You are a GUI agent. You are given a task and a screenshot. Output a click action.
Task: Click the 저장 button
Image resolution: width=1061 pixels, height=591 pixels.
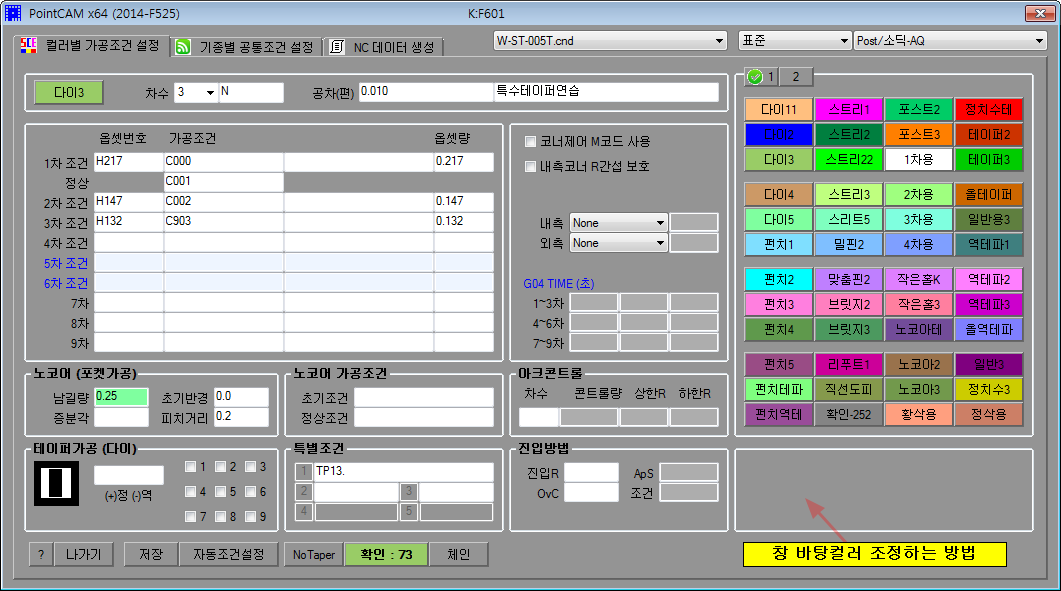tap(151, 554)
